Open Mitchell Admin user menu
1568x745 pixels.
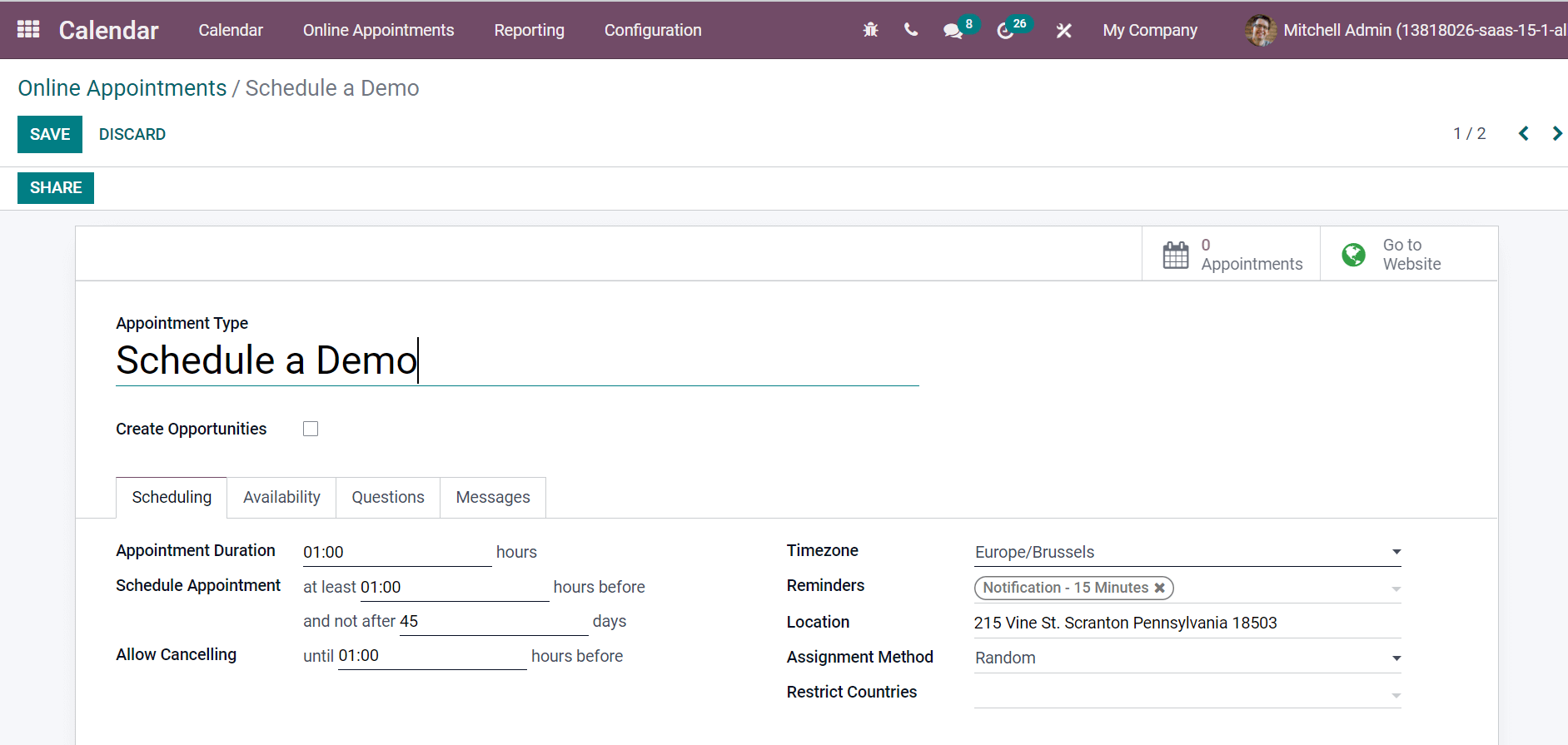(1406, 31)
